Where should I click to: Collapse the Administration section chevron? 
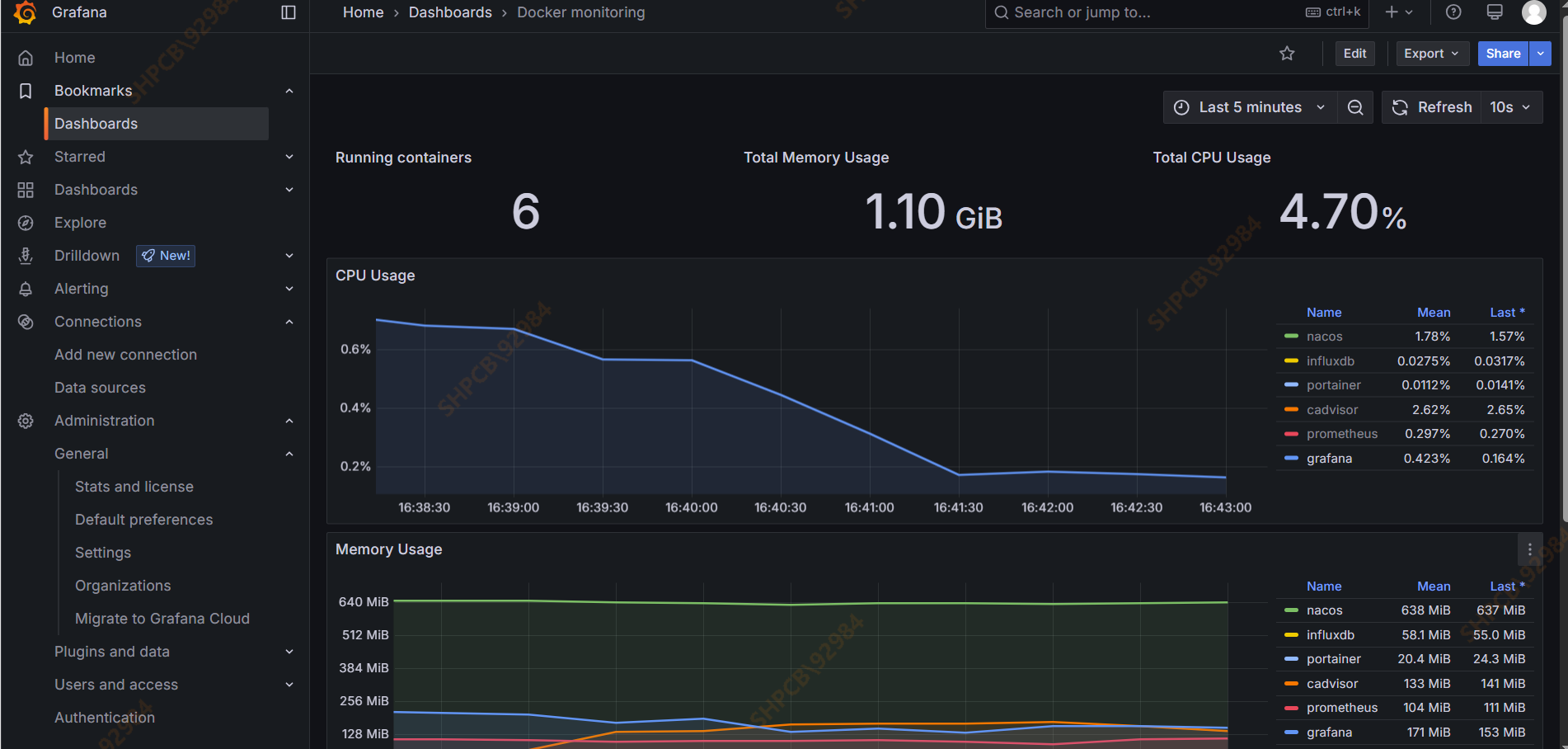tap(289, 421)
